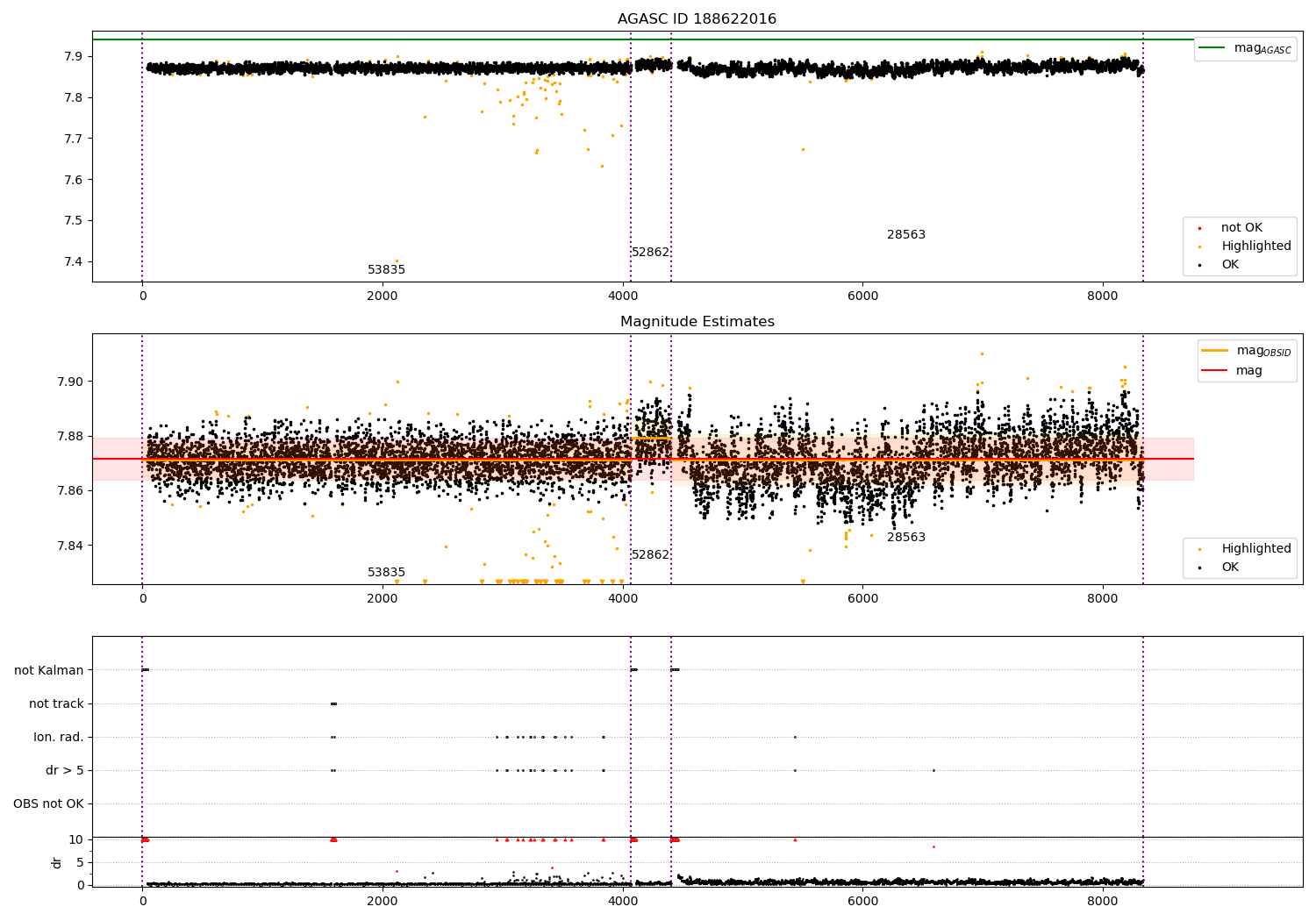This screenshot has width=1316, height=921.
Task: Click the "52862" annotation in the top plot
Action: pos(650,253)
